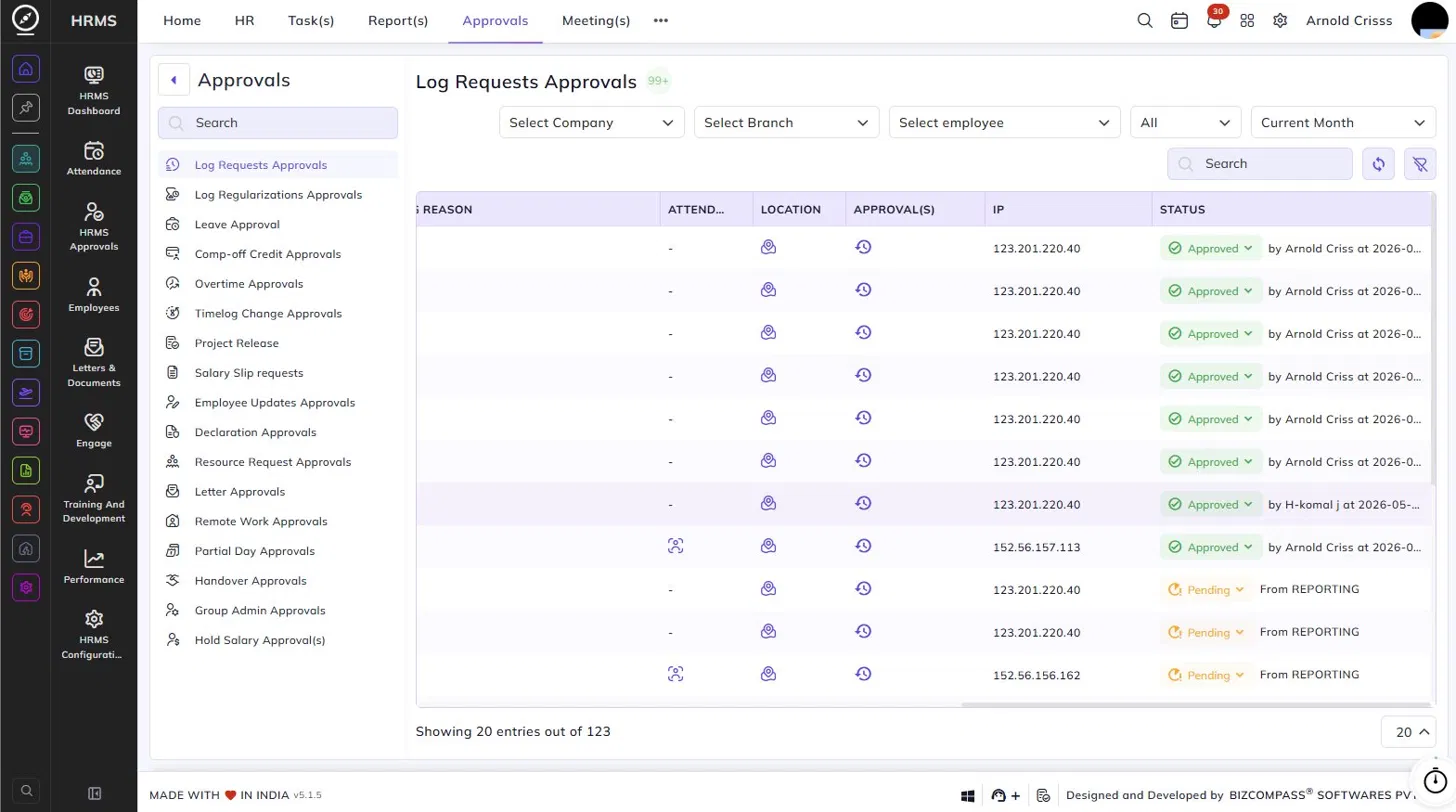Select Overtime Approvals from sidebar list

click(x=248, y=284)
